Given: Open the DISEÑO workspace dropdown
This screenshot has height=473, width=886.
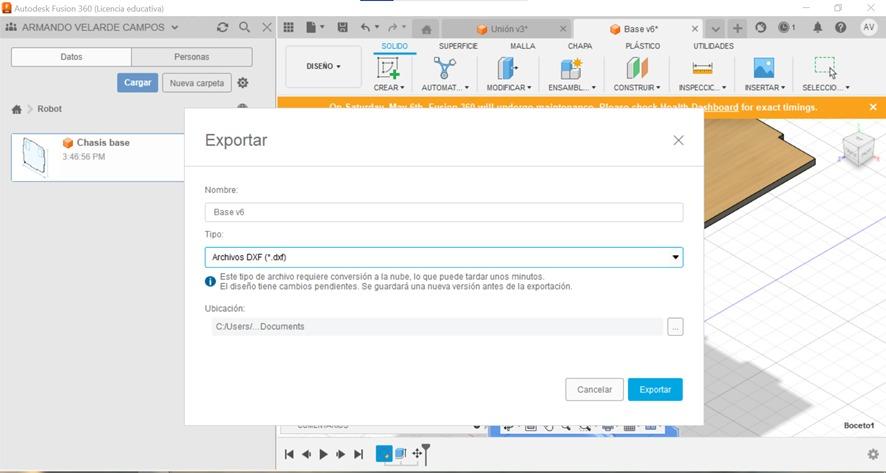Looking at the screenshot, I should tap(323, 66).
